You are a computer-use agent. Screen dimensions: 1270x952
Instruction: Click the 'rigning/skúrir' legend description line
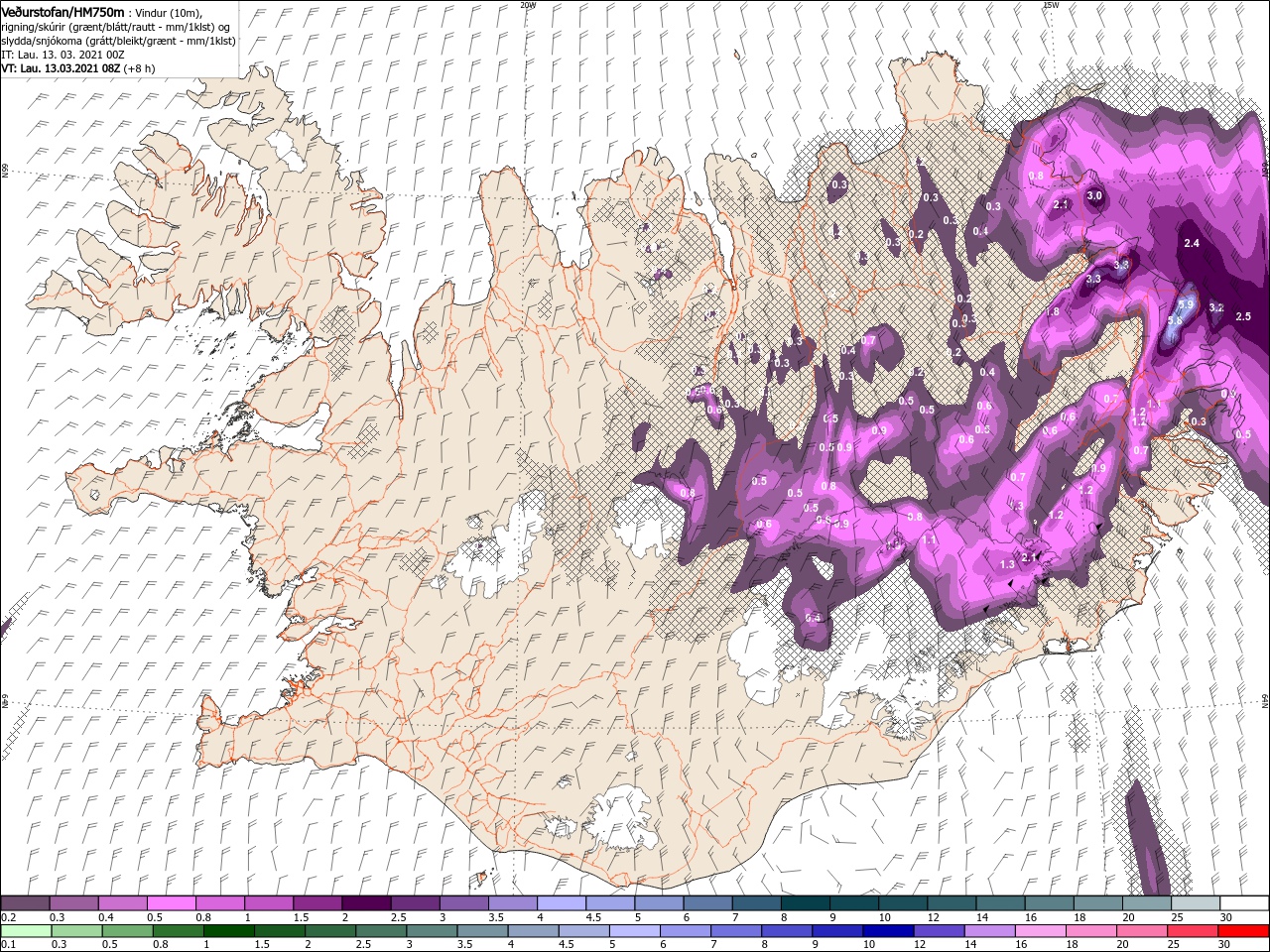click(x=115, y=27)
